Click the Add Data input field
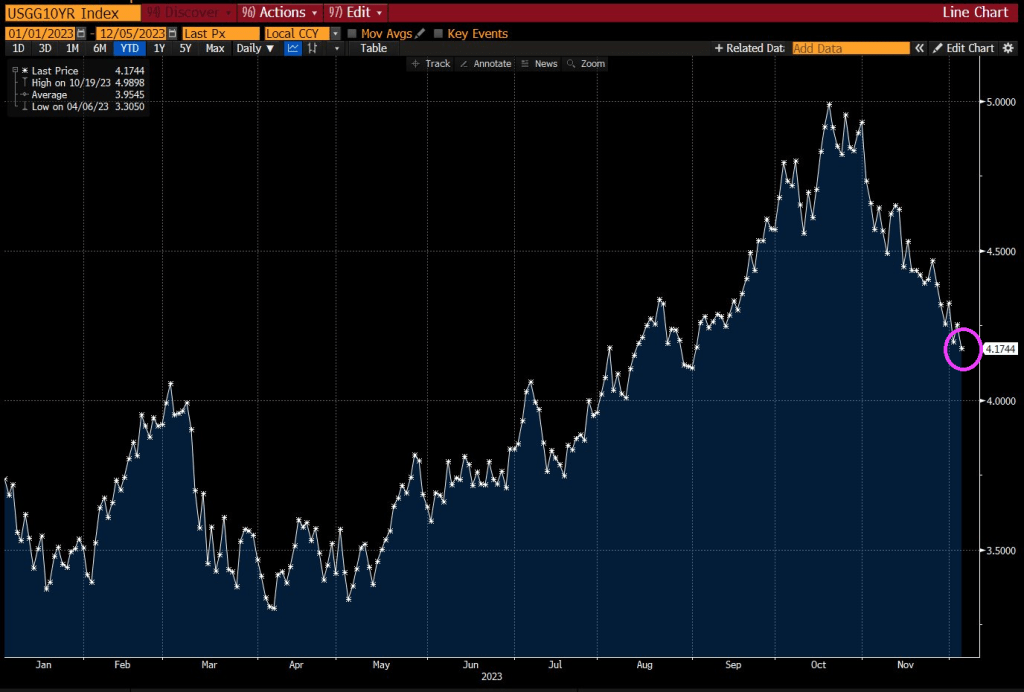The width and height of the screenshot is (1024, 692). point(850,48)
